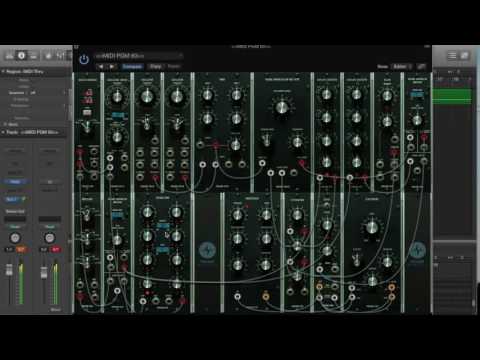This screenshot has width=480, height=360.
Task: Open the plug-in preset name dropdown
Action: coord(139,56)
